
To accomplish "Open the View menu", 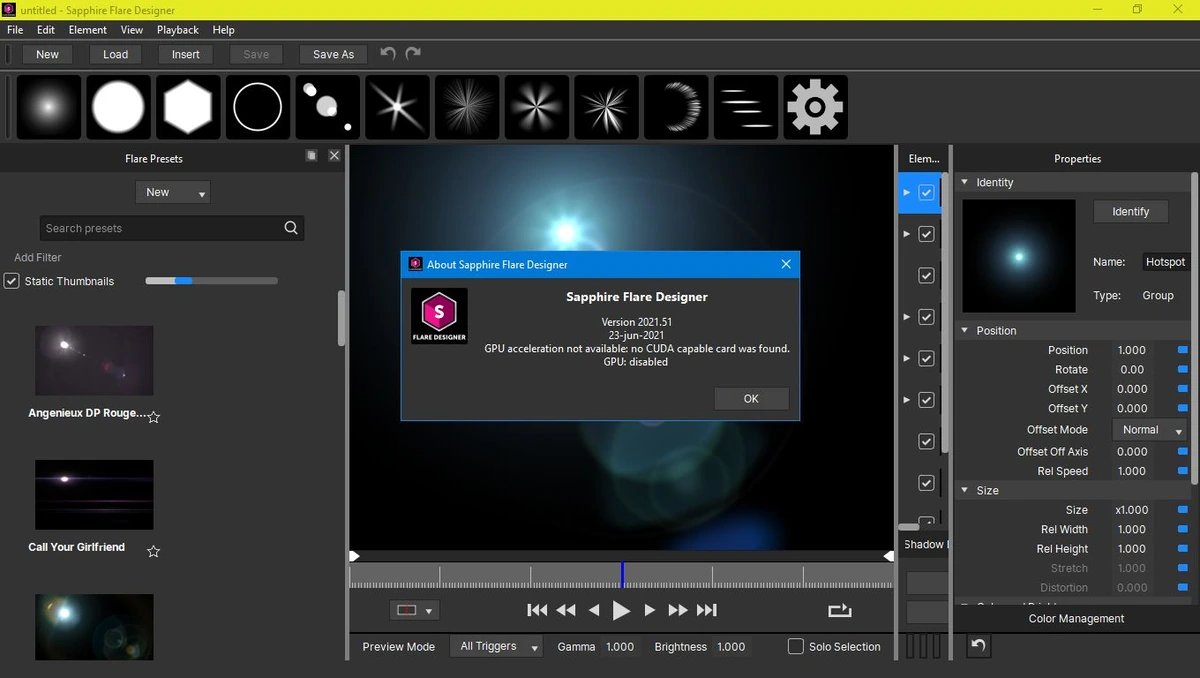I will click(x=132, y=30).
